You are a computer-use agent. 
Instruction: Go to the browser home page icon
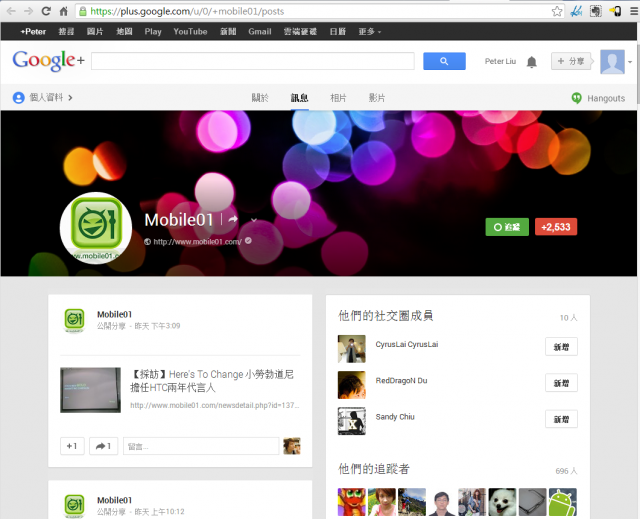64,11
